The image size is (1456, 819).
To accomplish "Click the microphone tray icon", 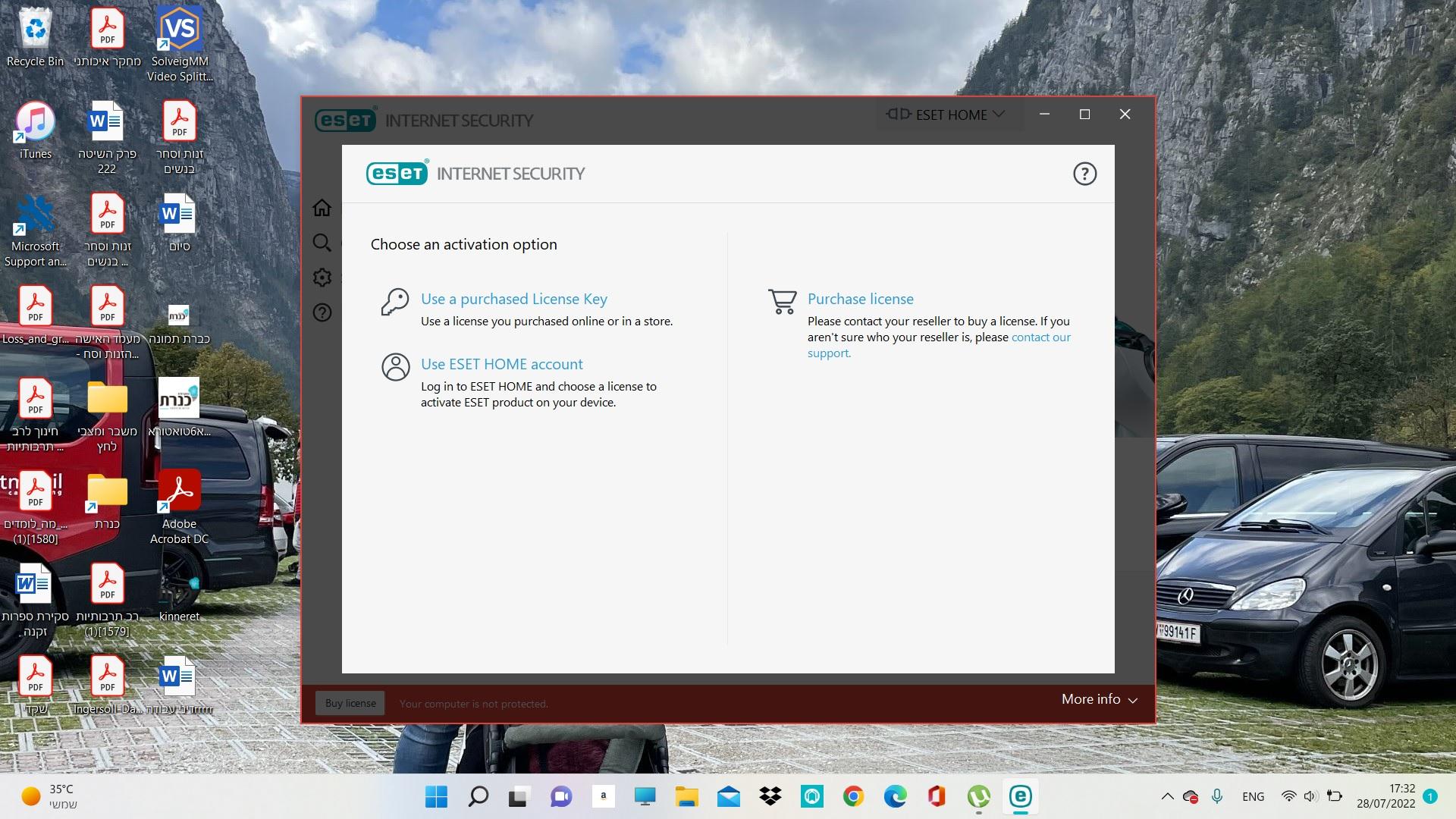I will point(1216,796).
